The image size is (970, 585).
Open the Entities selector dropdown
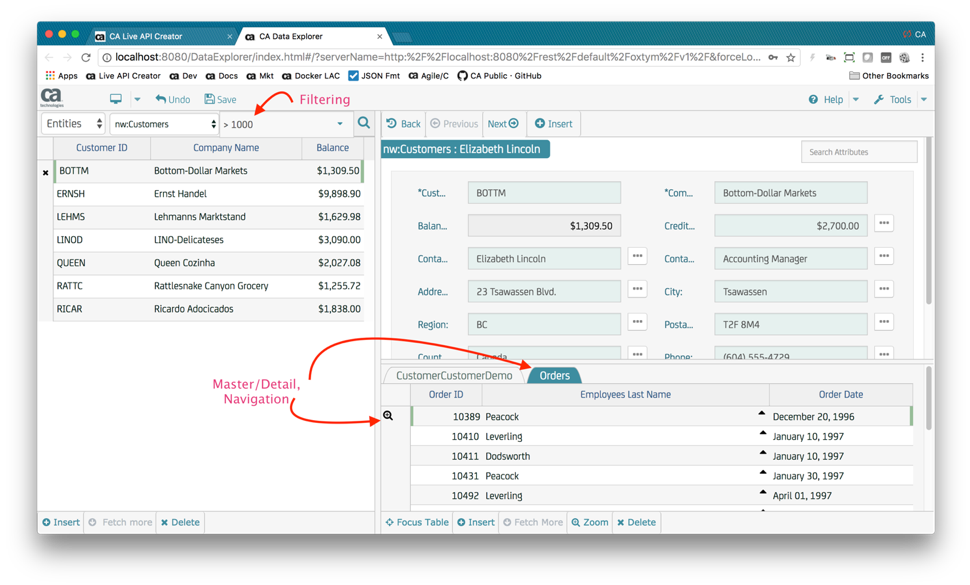[x=74, y=124]
